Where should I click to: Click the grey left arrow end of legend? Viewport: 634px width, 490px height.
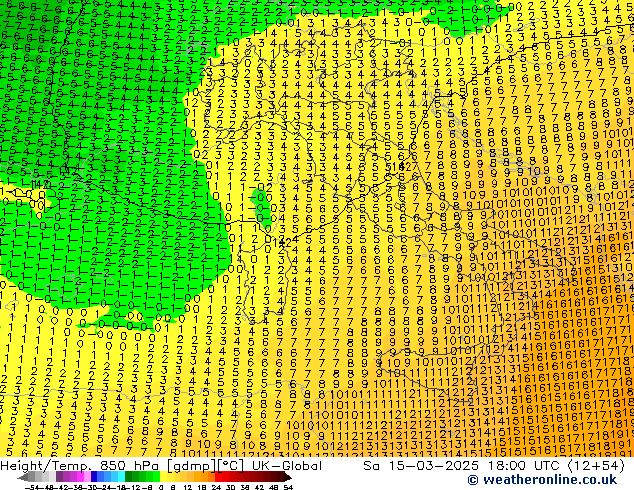[x=22, y=477]
